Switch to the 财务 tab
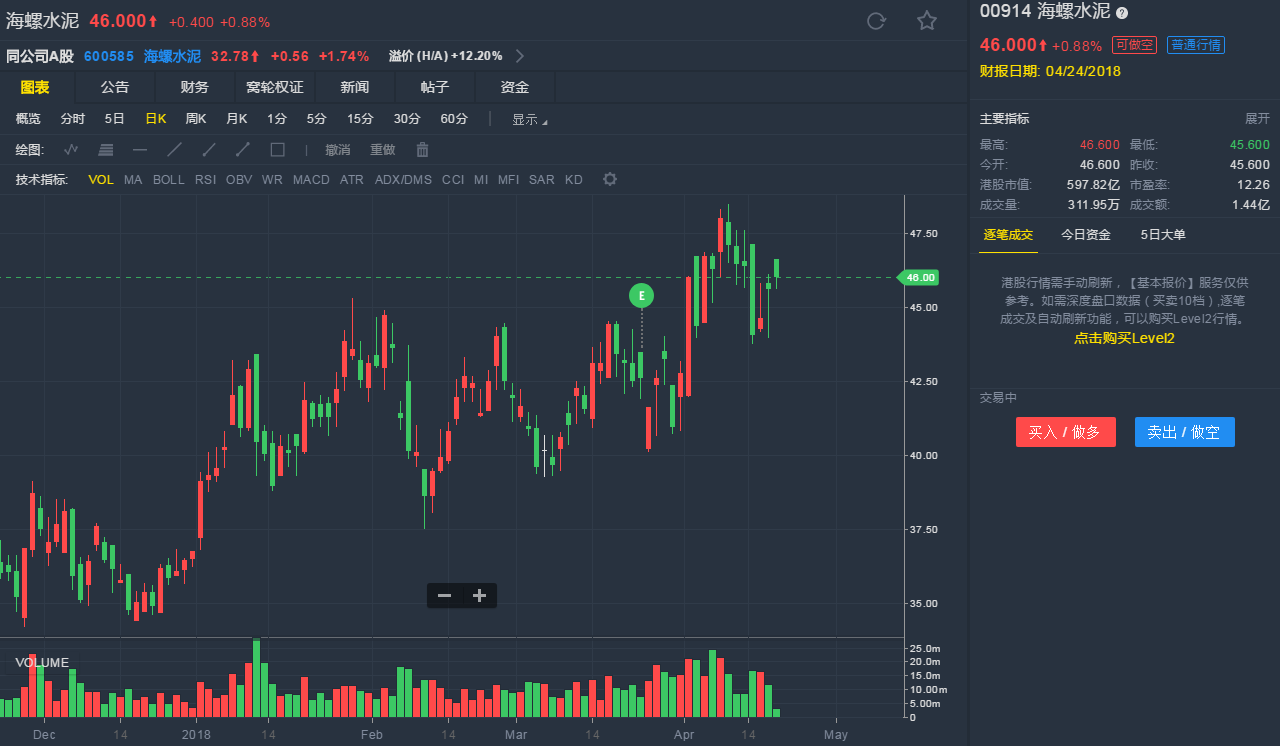 click(195, 88)
